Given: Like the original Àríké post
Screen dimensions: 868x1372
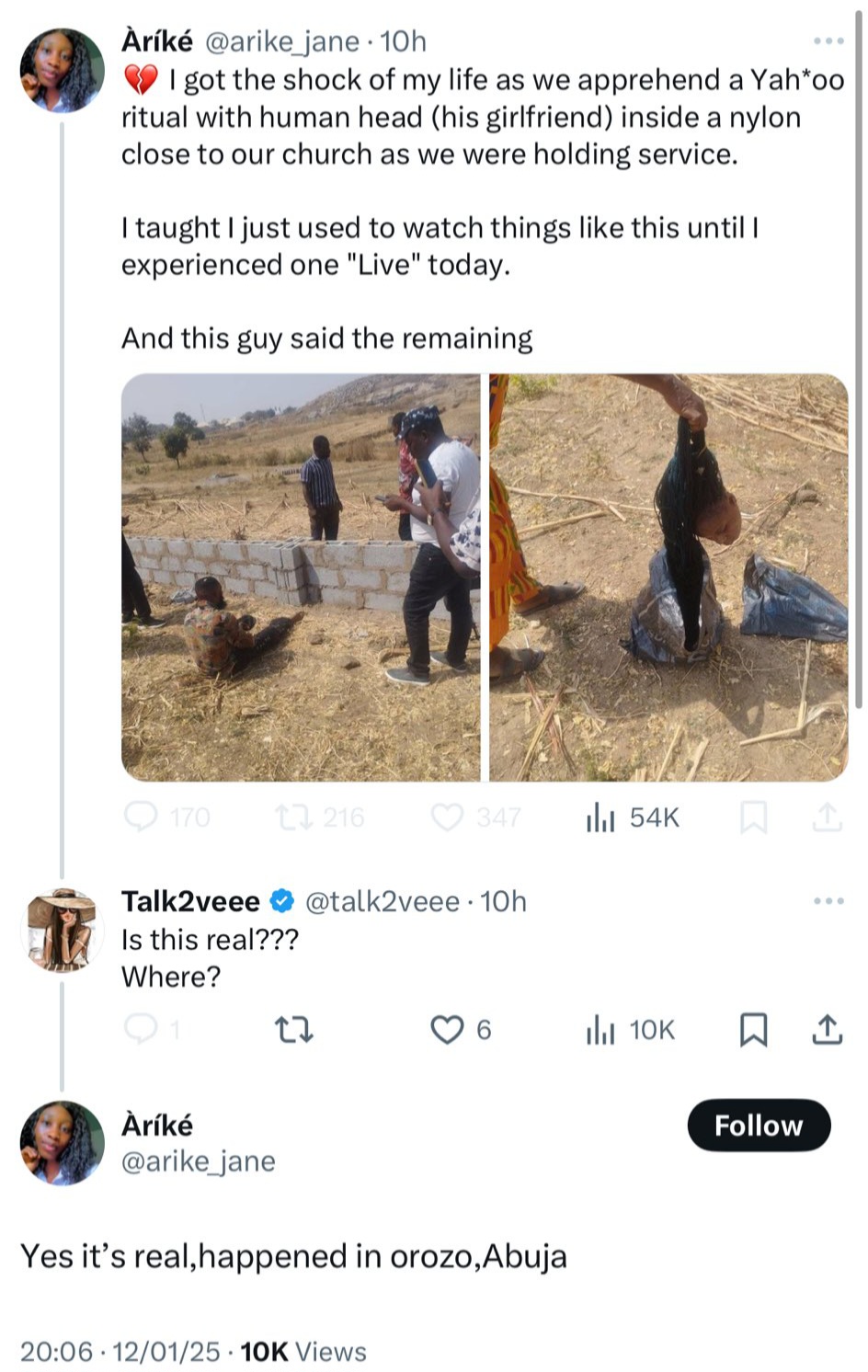Looking at the screenshot, I should point(448,817).
